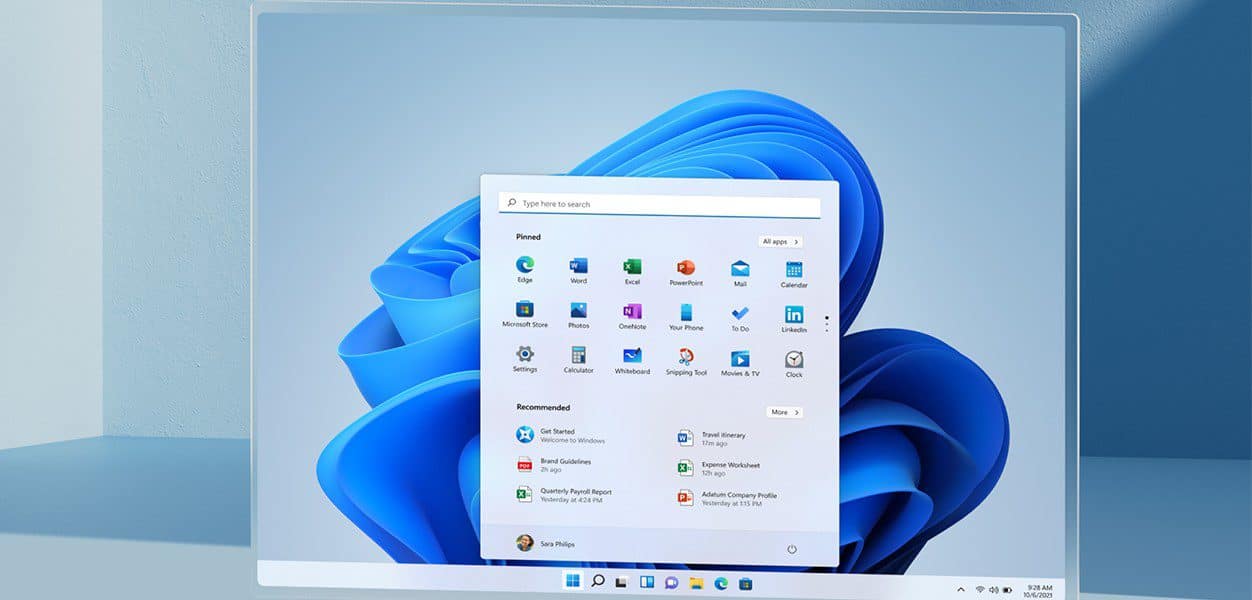Open the pinned Excel app
Image resolution: width=1252 pixels, height=600 pixels.
(x=632, y=271)
